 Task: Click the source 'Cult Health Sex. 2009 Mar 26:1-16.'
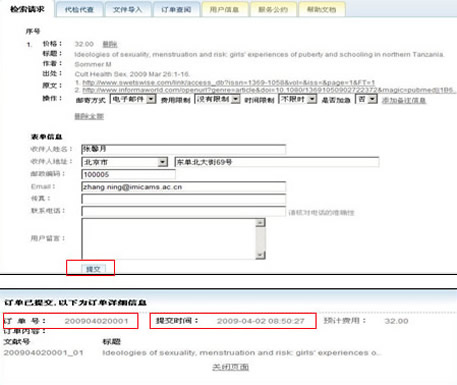[x=132, y=74]
